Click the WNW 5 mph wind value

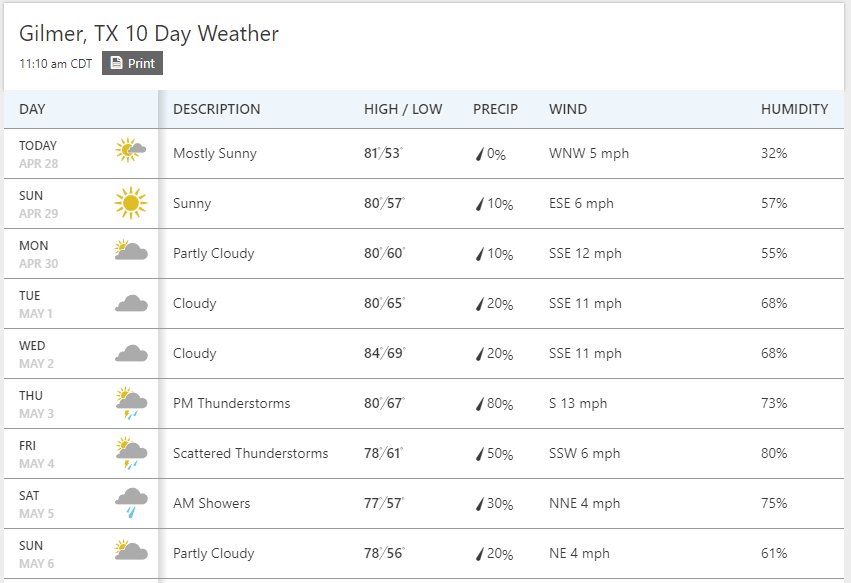(589, 154)
